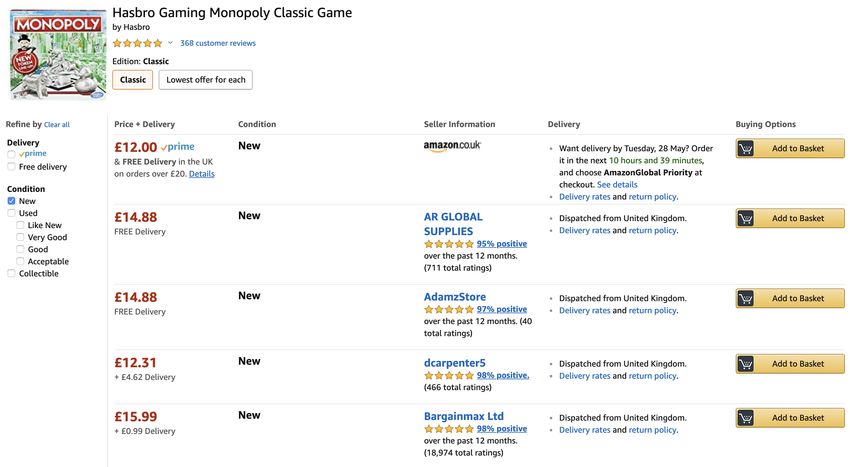Enable the Prime delivery filter checkbox
This screenshot has height=467, width=850.
(11, 154)
